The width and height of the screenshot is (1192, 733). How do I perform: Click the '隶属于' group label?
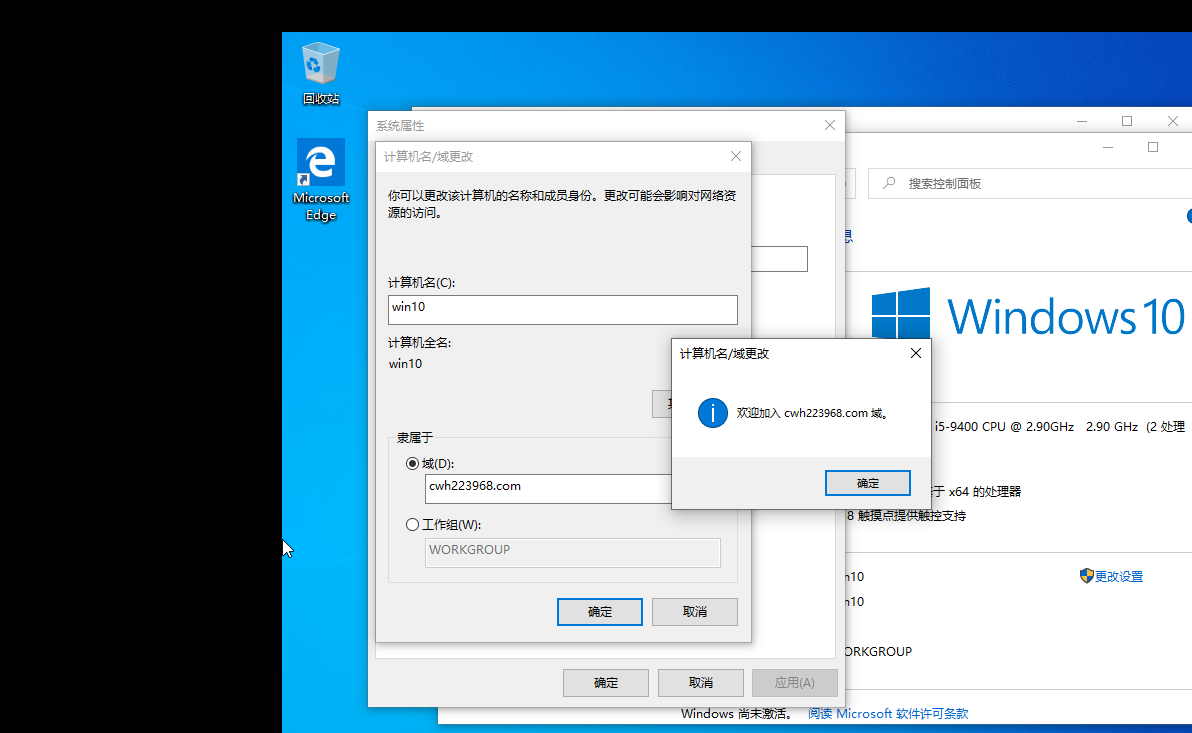point(414,438)
